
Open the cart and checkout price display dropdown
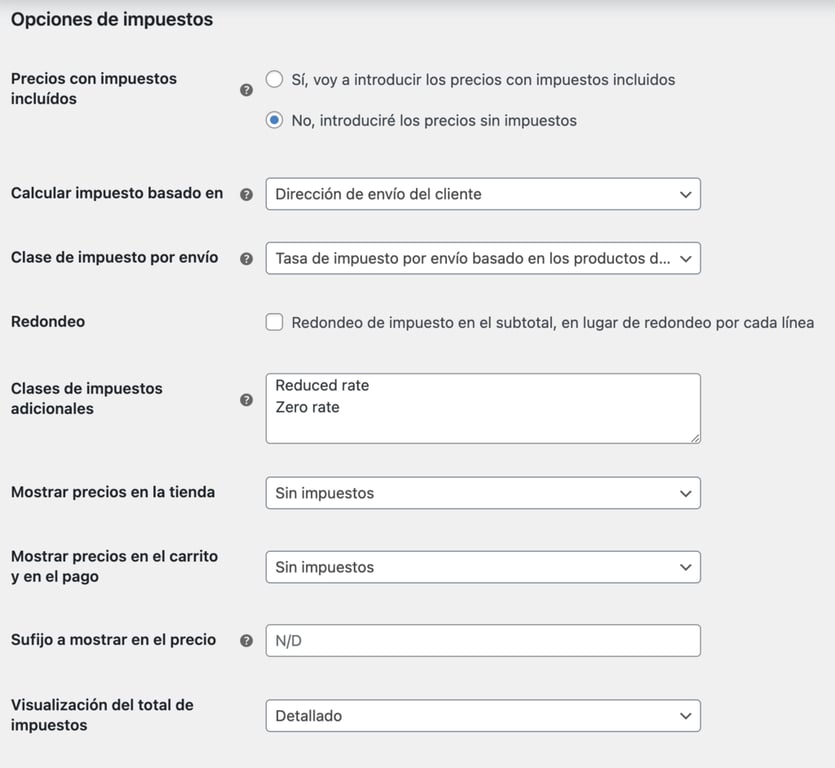(482, 567)
